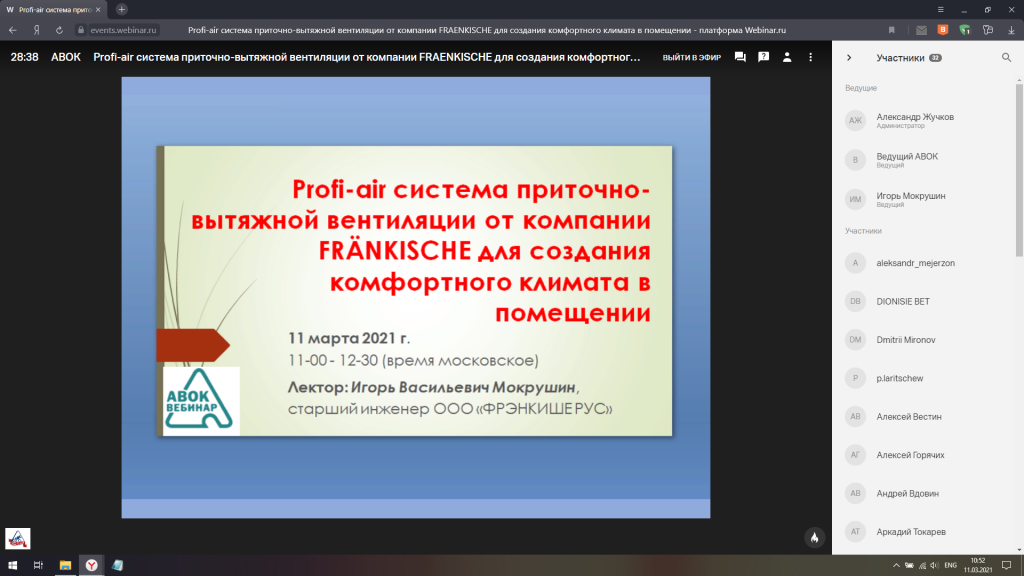Open the mail icon in browser toolbar
The width and height of the screenshot is (1024, 576).
(921, 30)
